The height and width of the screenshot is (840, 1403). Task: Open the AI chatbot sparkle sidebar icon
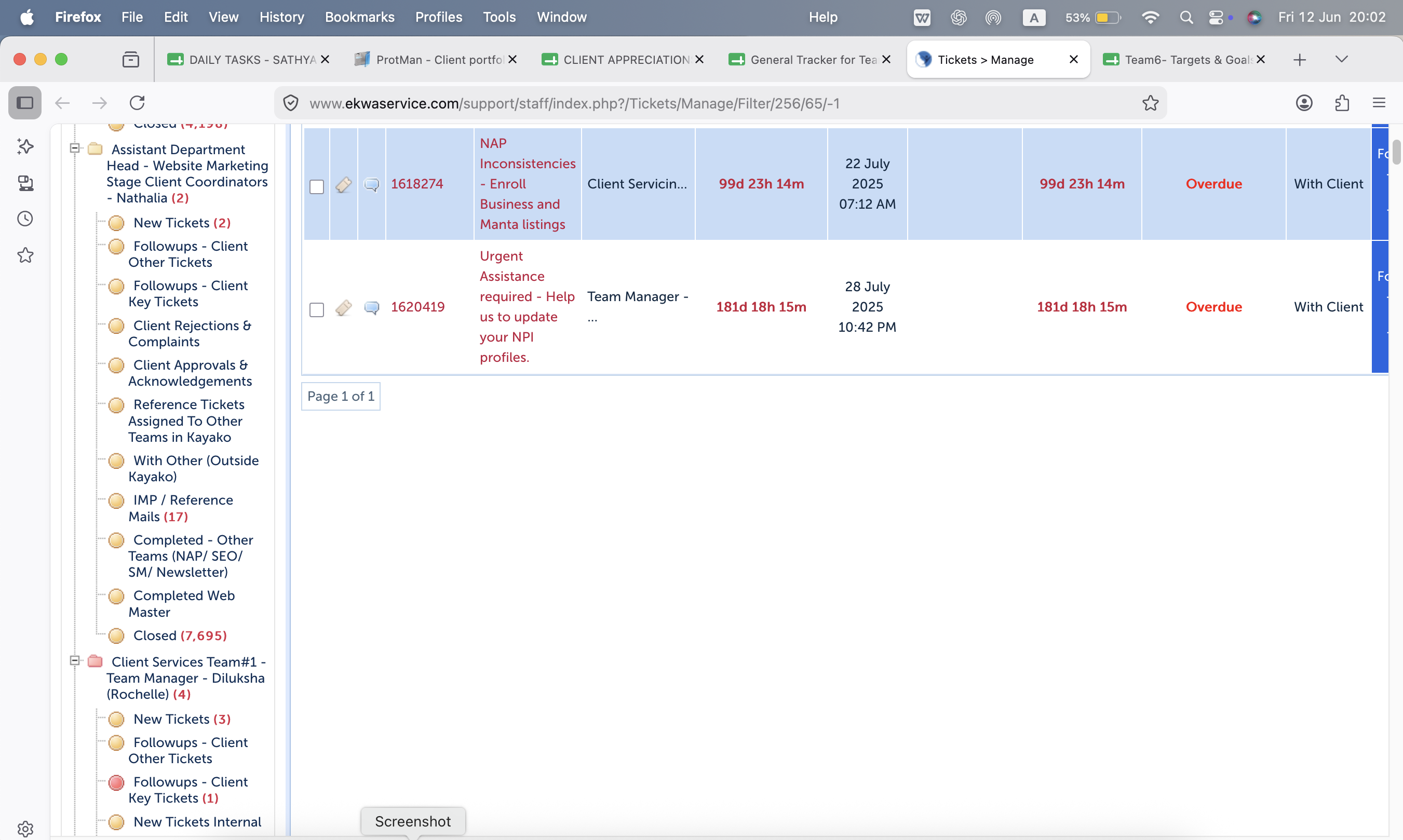[x=25, y=146]
